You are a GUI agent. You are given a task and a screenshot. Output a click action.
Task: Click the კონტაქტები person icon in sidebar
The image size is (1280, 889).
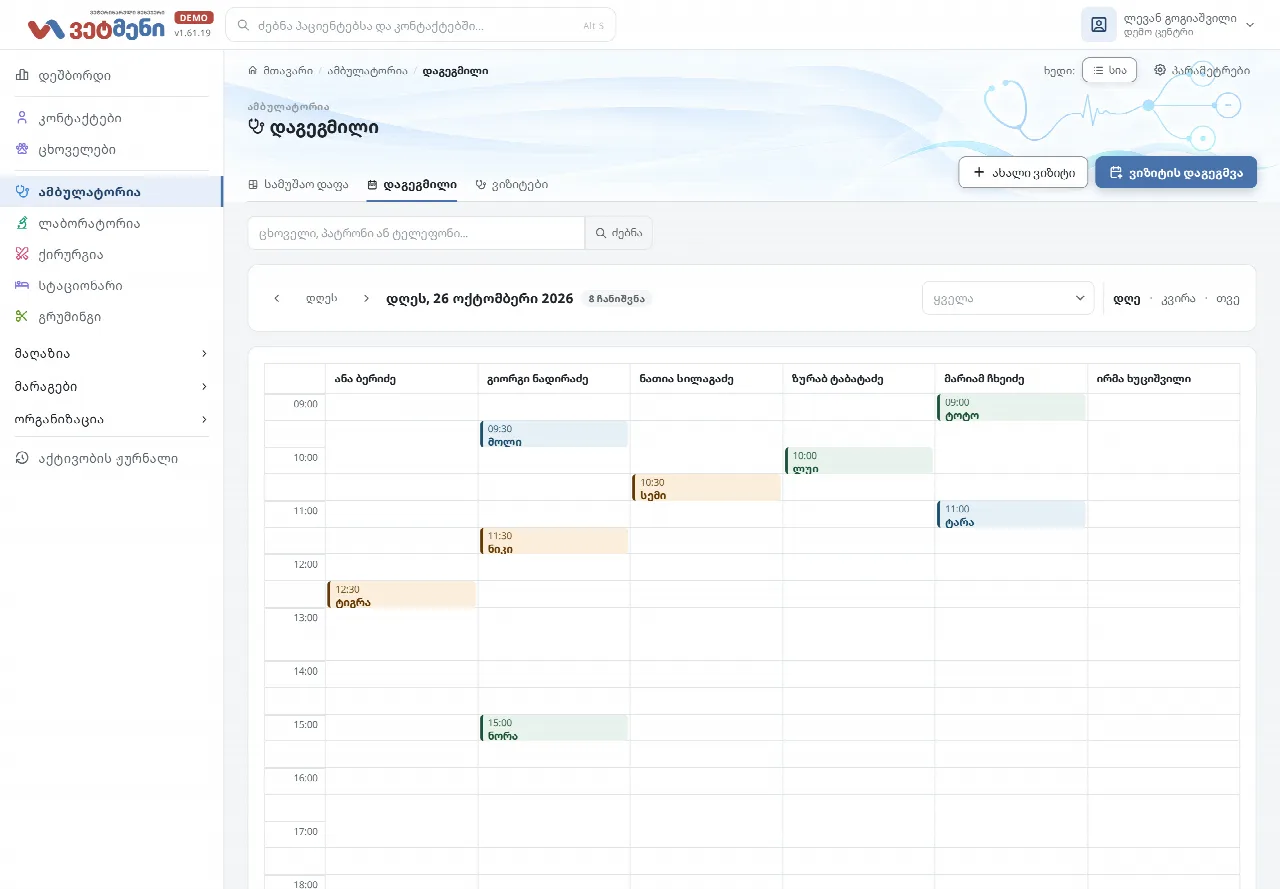[22, 118]
